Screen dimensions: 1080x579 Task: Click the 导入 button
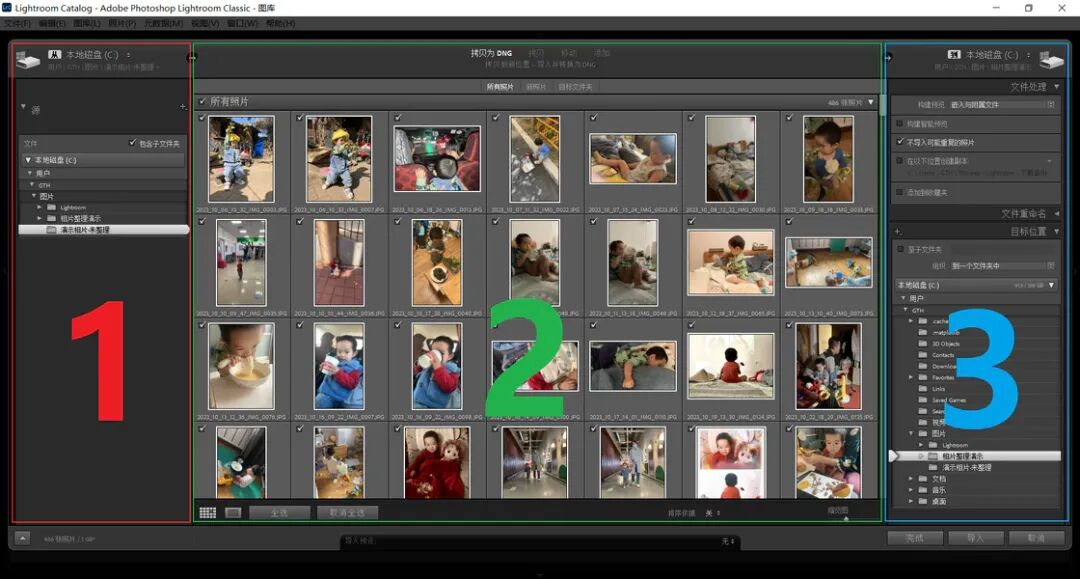click(x=975, y=538)
